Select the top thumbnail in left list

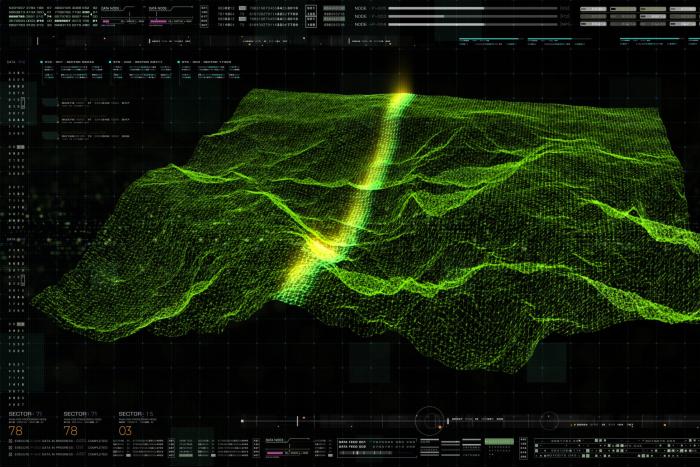50,103
